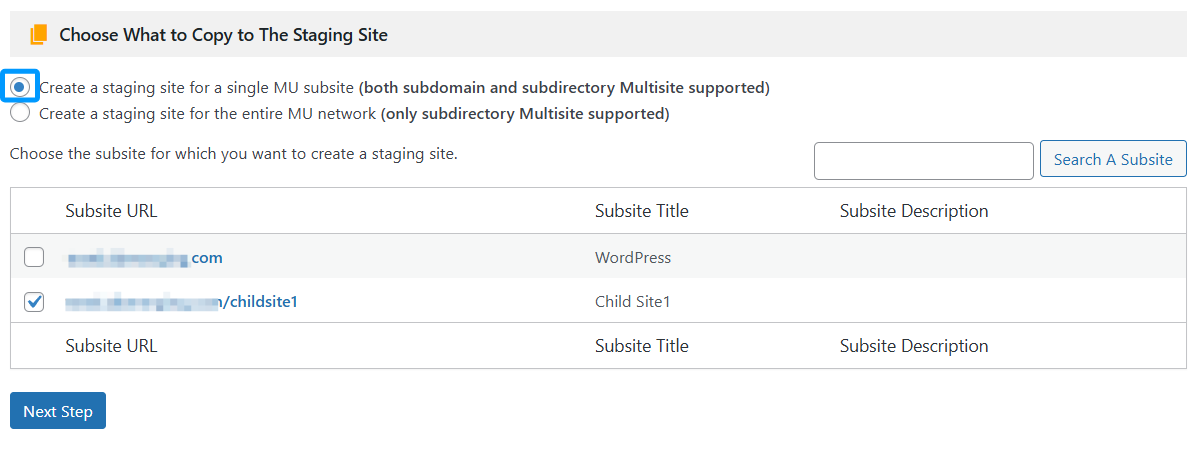
Task: Click the orange copy icon in header
Action: click(38, 35)
